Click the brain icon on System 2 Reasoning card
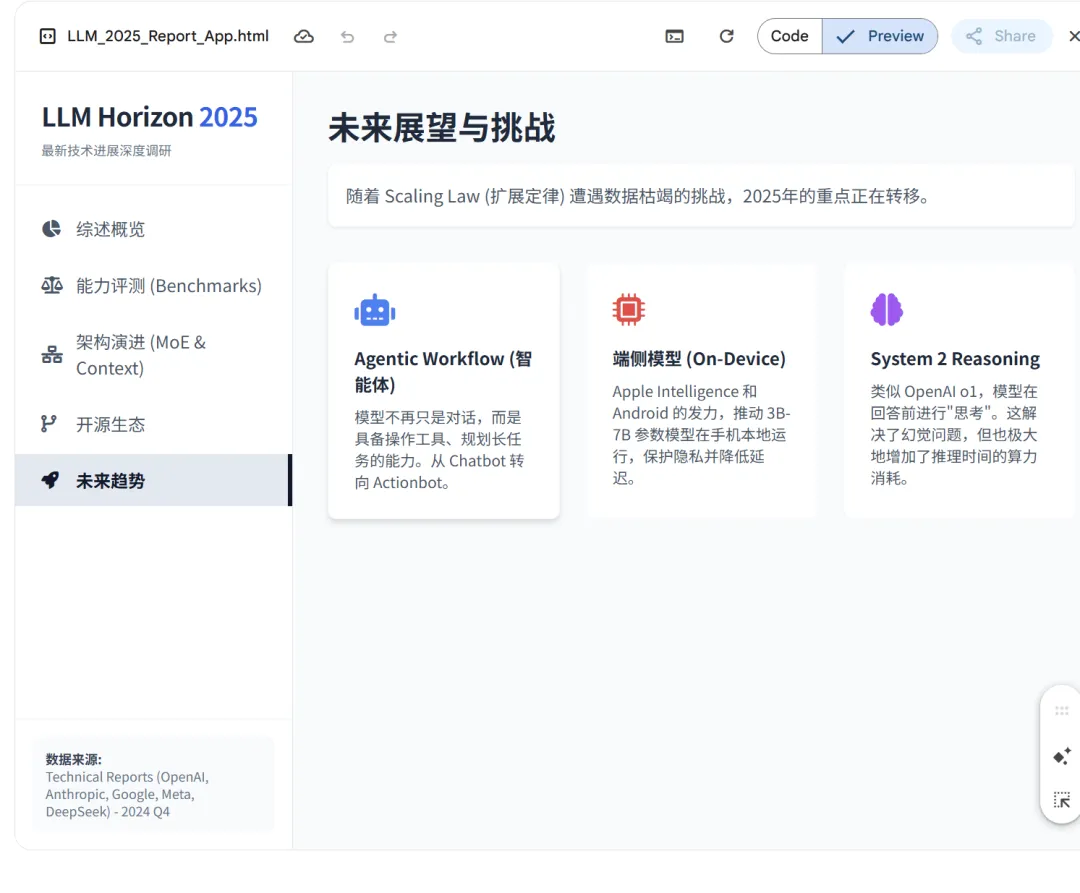 887,310
